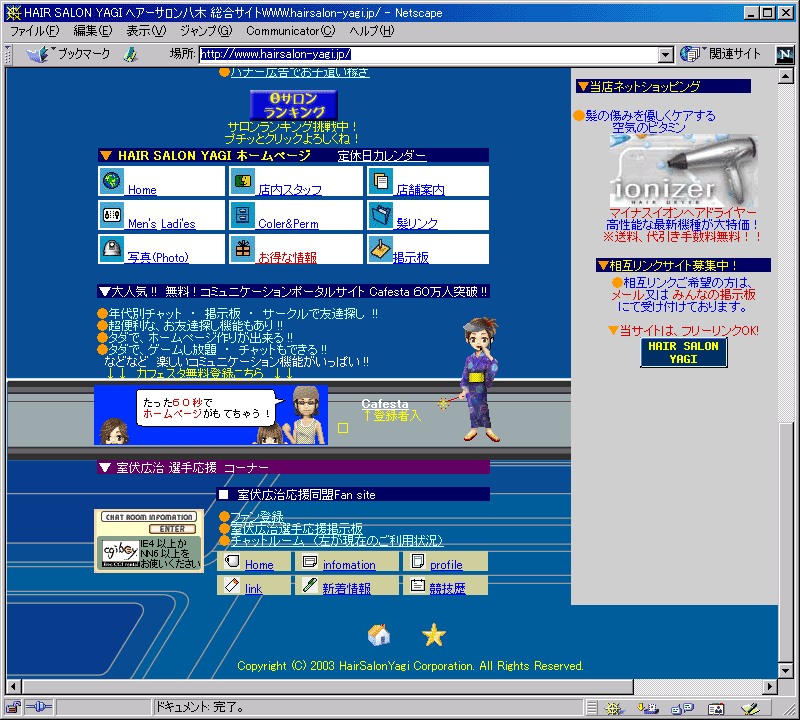The image size is (800, 720).
Task: Open Navigator from component bar
Action: [x=614, y=708]
